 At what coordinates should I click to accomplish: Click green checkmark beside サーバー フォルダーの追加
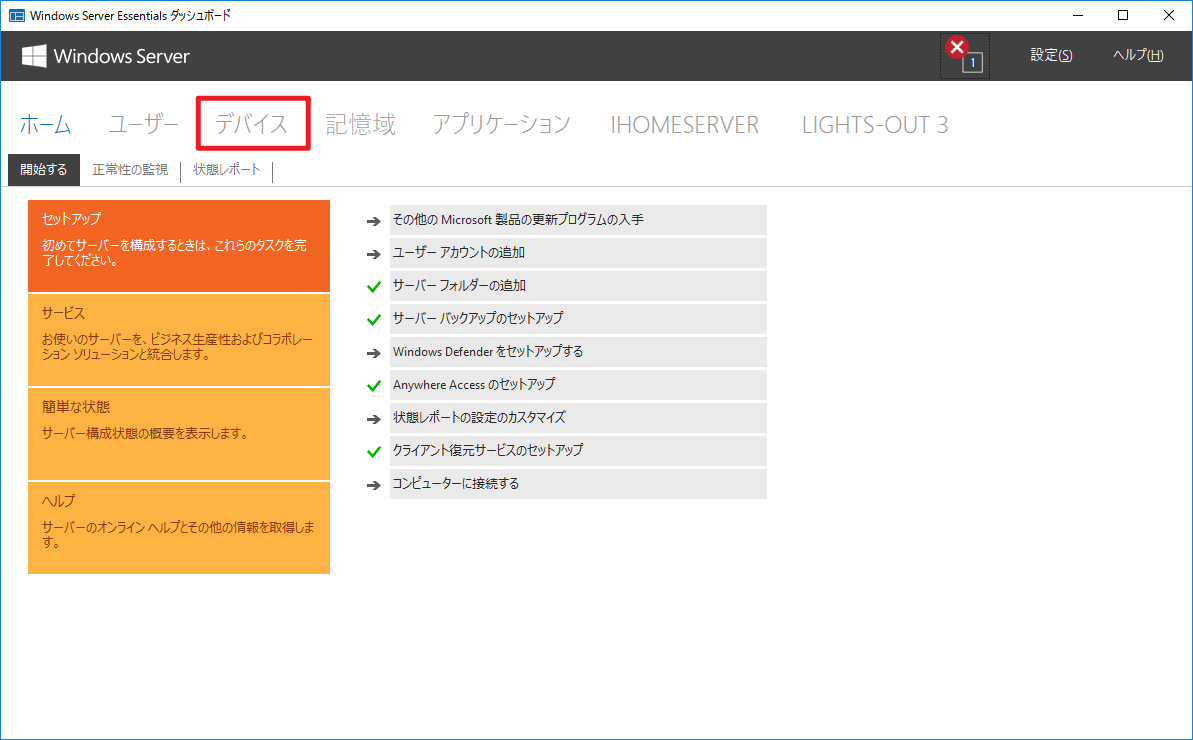pos(374,287)
